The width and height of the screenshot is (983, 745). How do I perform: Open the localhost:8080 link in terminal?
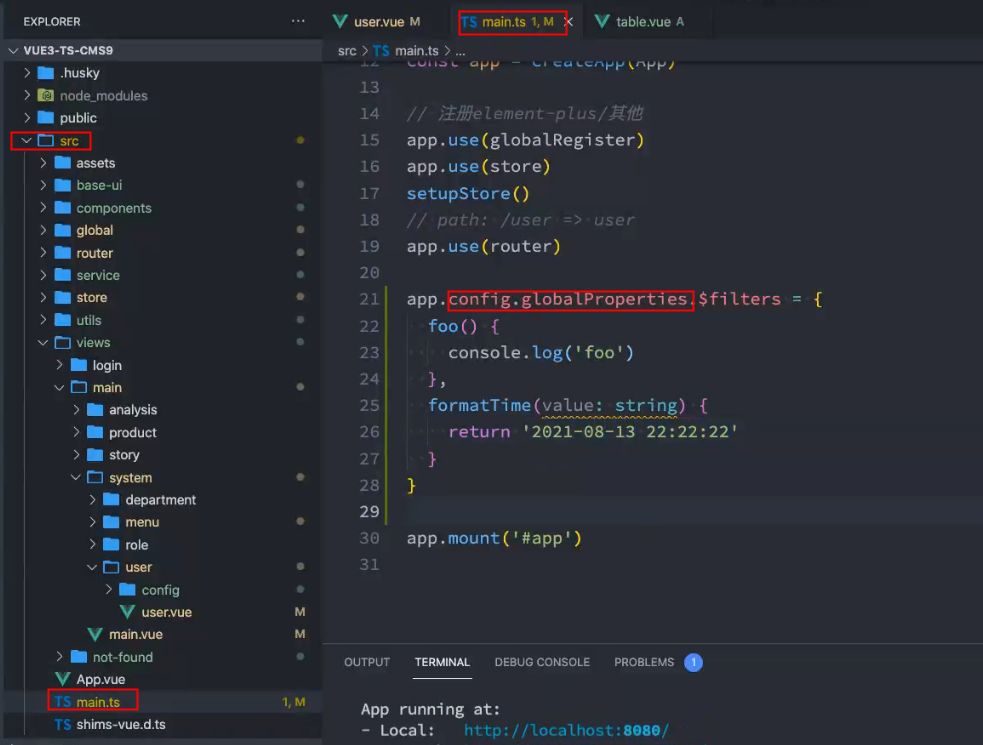point(566,731)
